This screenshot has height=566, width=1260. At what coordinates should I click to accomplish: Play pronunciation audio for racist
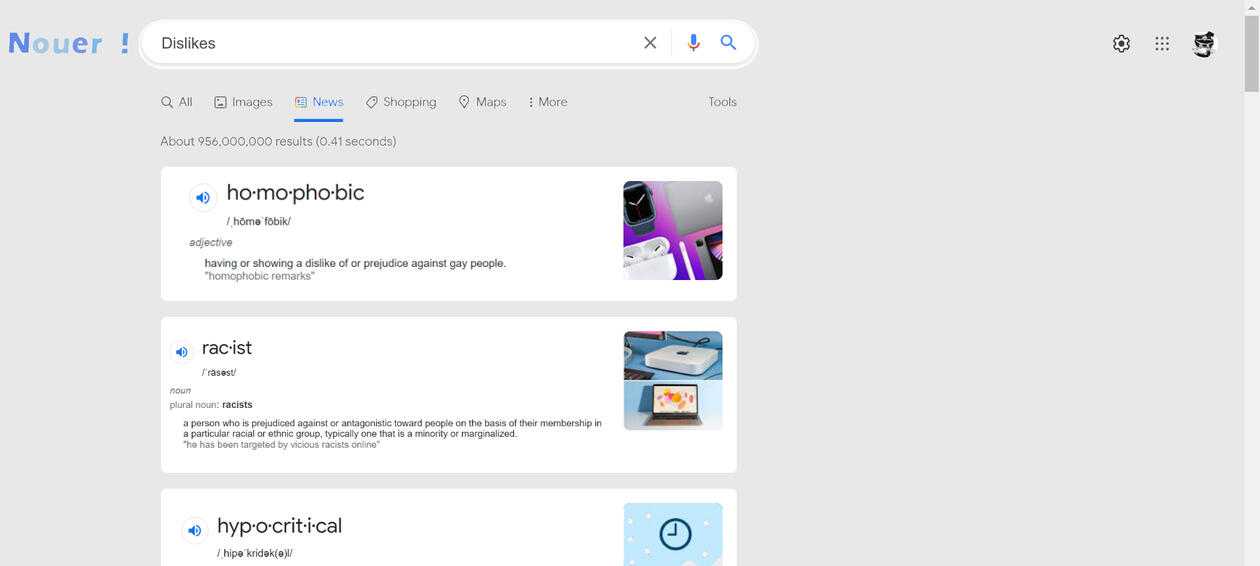(x=181, y=352)
